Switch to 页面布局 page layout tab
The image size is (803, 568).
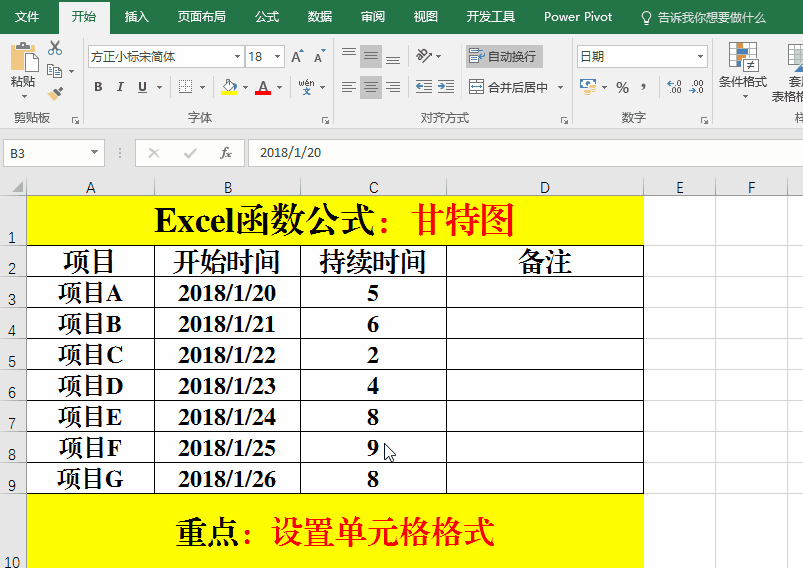coord(201,17)
